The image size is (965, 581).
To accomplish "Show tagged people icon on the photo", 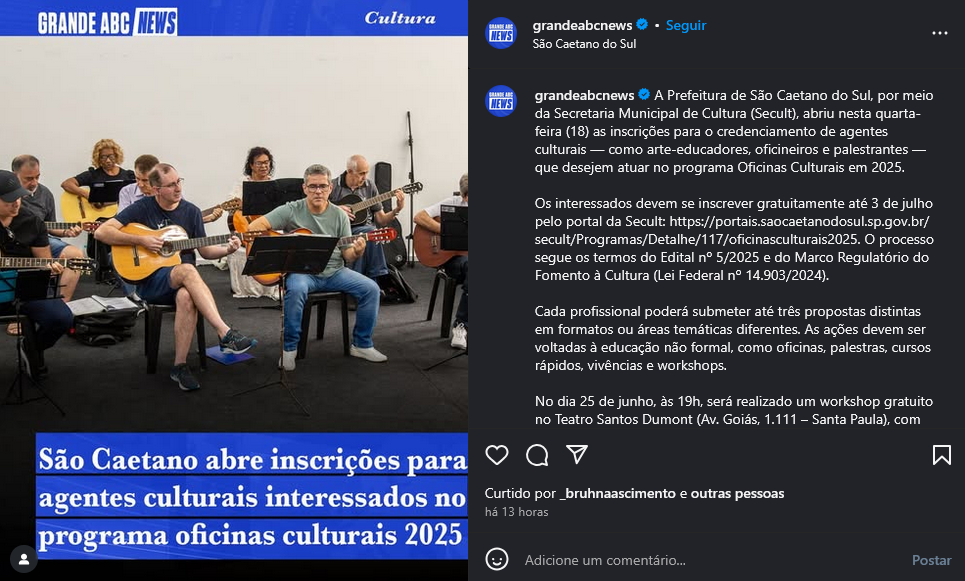I will 24,559.
